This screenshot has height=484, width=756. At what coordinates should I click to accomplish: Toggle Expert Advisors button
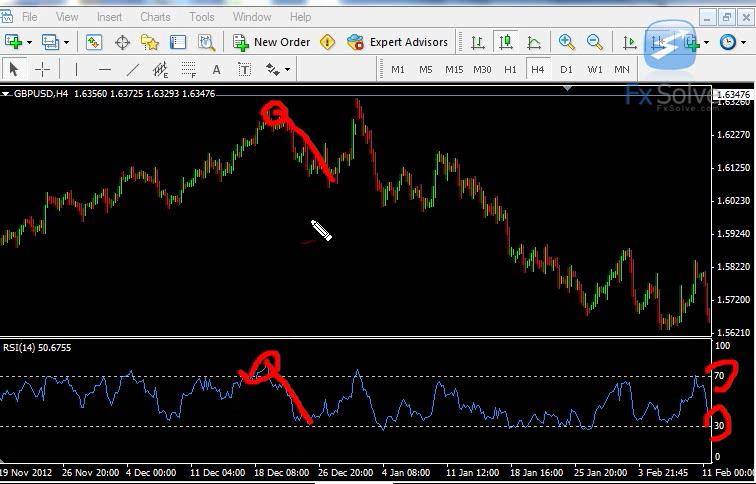click(398, 42)
